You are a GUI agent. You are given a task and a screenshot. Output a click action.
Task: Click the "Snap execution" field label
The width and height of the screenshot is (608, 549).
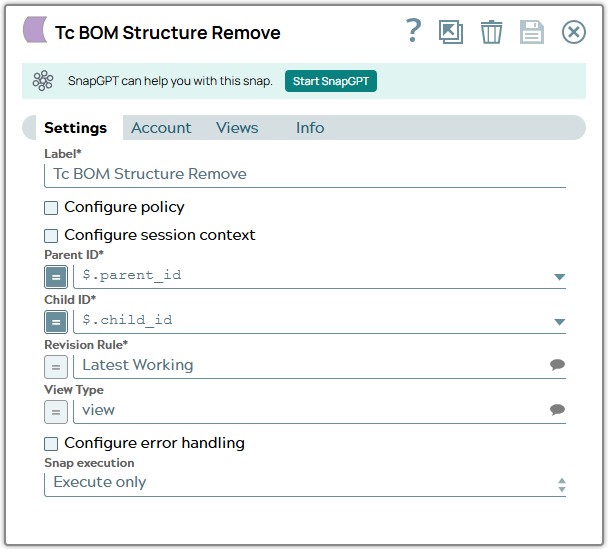89,463
